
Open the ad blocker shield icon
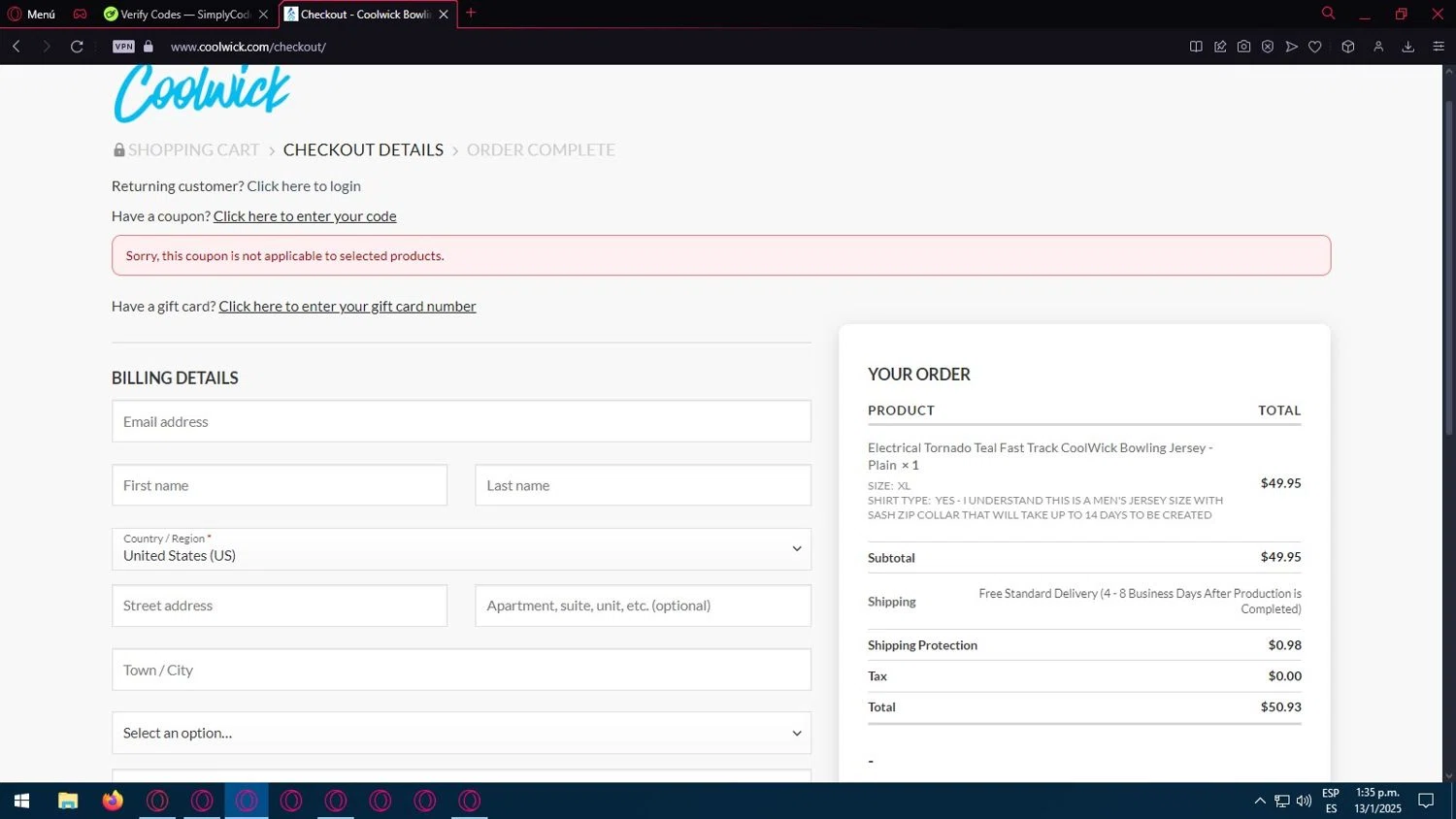pos(1268,47)
